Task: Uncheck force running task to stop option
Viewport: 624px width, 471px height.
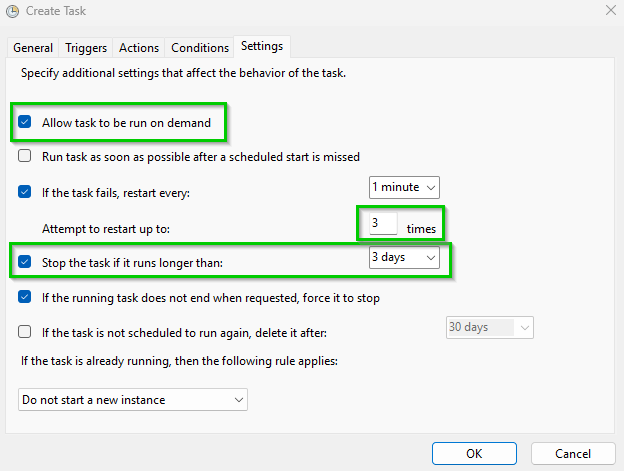Action: tap(25, 297)
